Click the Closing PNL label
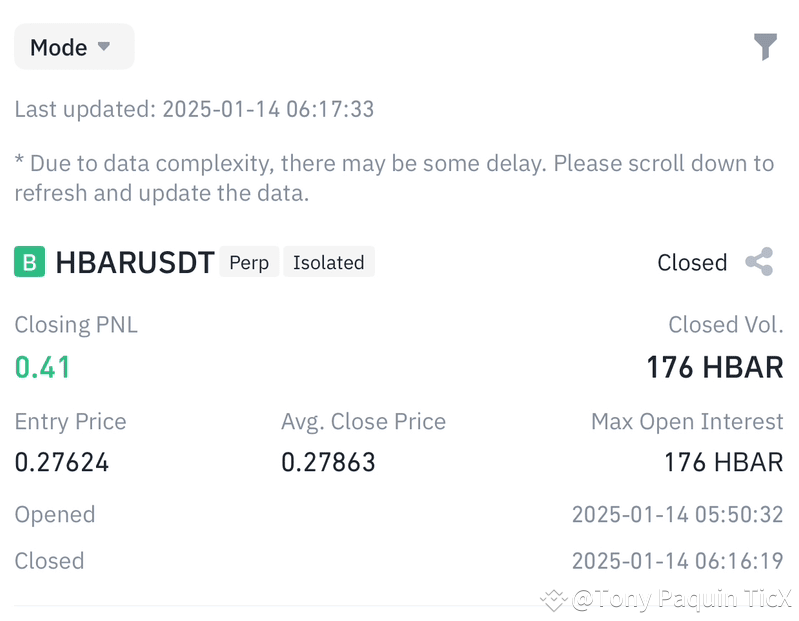 [x=76, y=325]
